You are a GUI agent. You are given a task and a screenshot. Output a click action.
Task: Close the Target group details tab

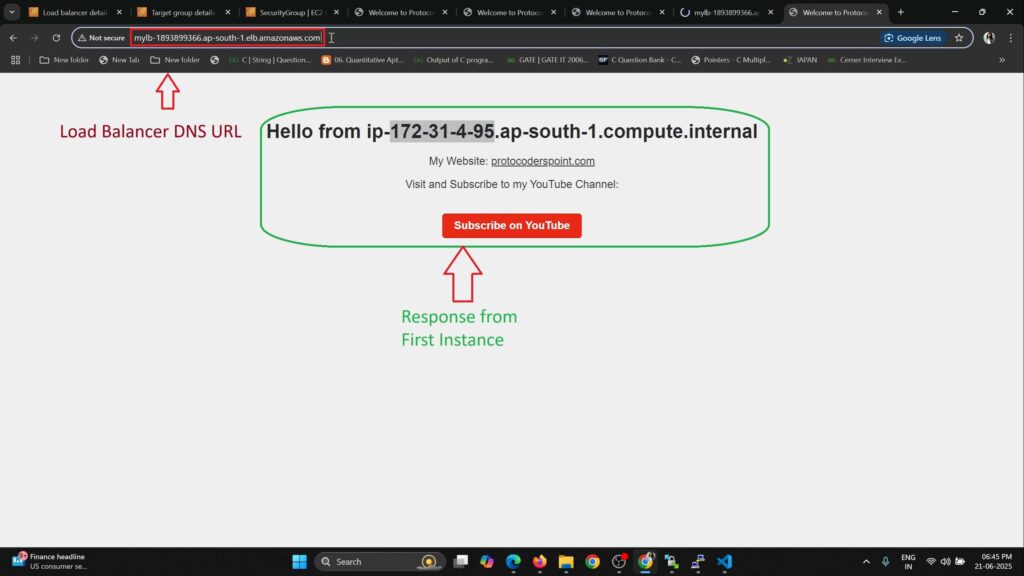[x=227, y=12]
